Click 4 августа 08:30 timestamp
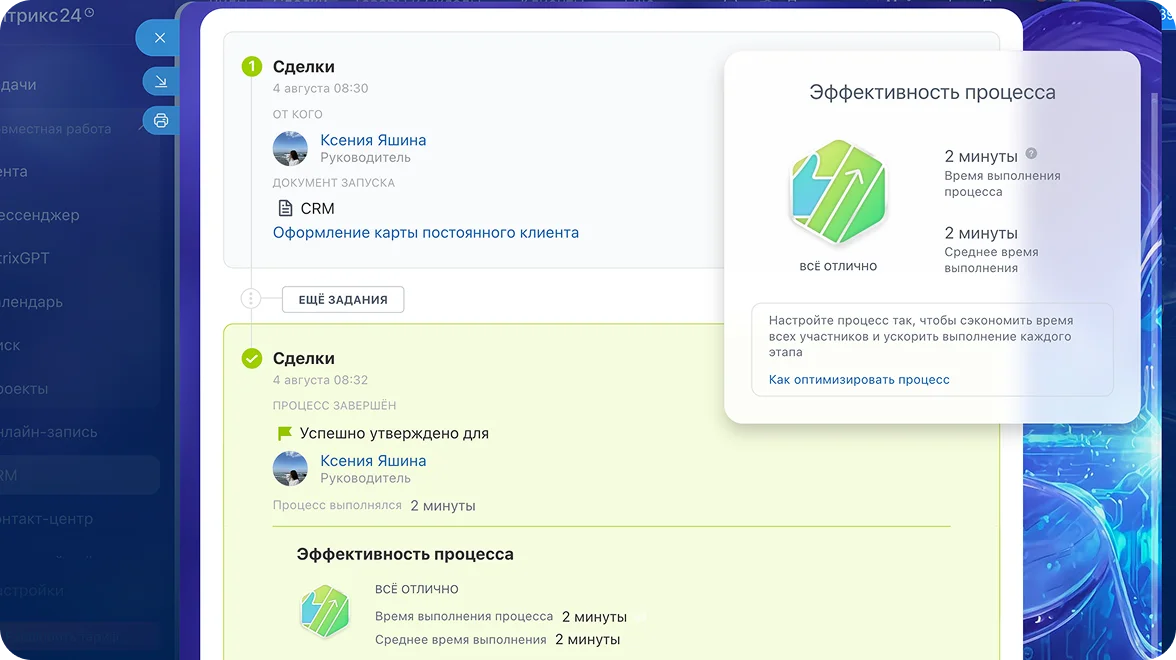1176x660 pixels. point(320,88)
